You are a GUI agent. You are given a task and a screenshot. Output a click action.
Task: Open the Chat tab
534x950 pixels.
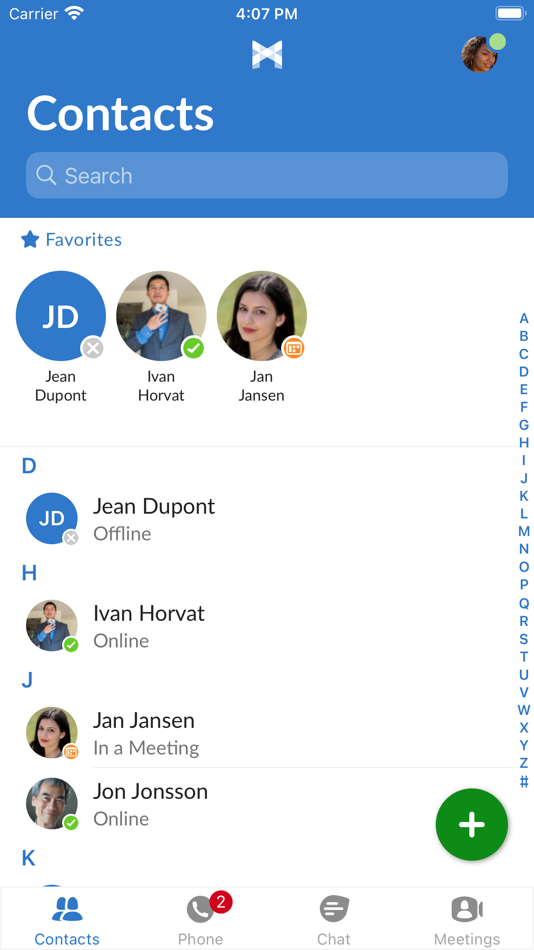334,920
